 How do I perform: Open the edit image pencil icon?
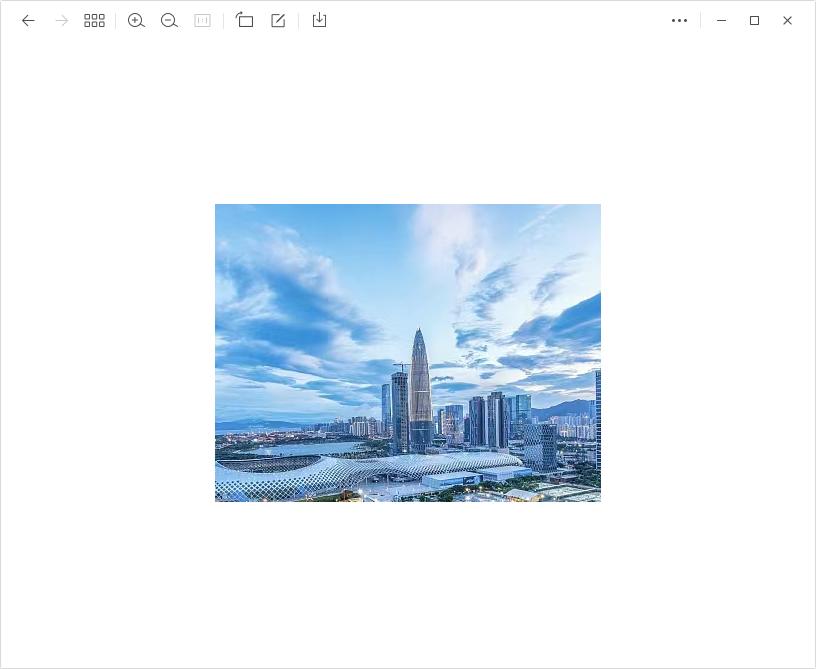point(278,20)
